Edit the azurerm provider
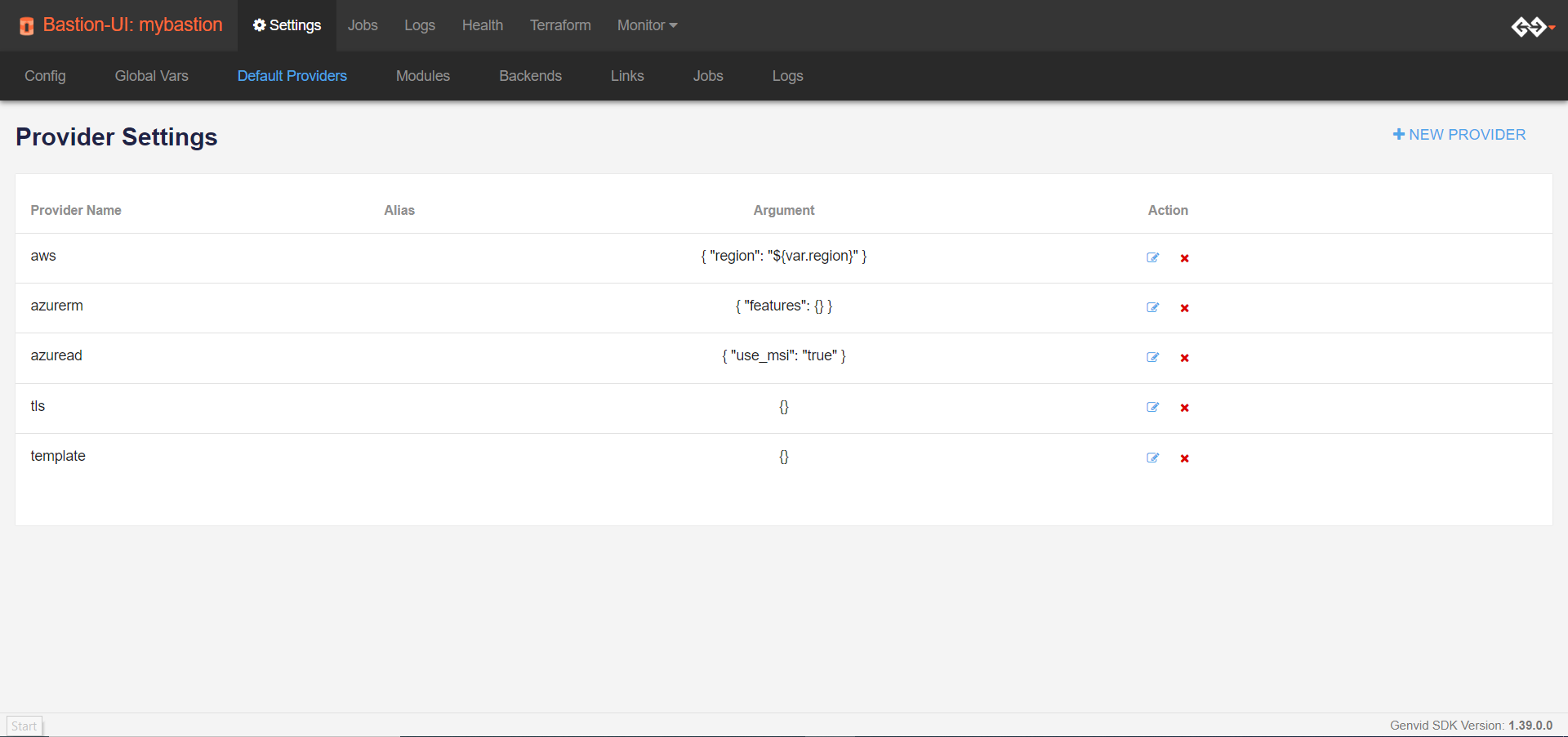This screenshot has height=737, width=1568. [1152, 307]
